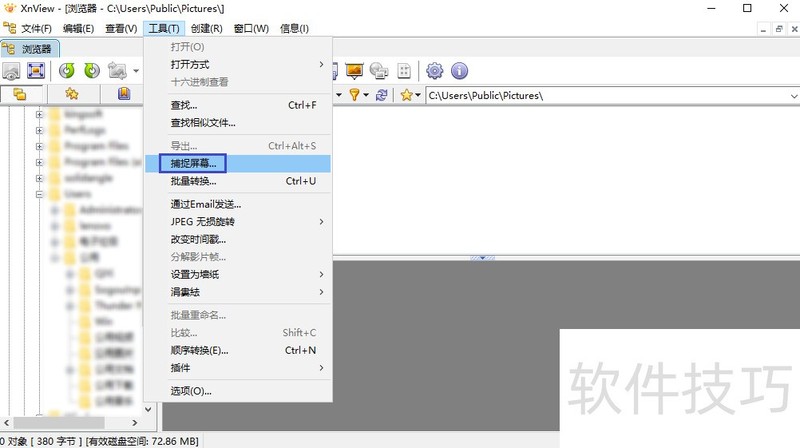
Task: Select 改变时间戳... menu entry
Action: tap(238, 239)
